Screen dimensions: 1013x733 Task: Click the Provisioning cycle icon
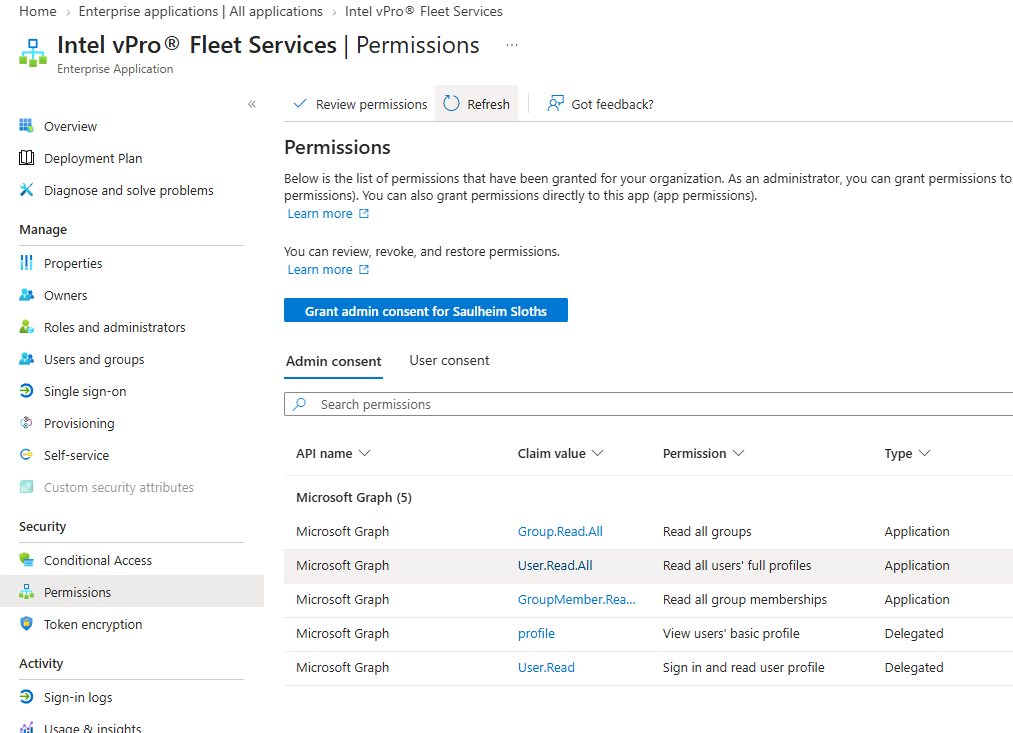coord(26,423)
